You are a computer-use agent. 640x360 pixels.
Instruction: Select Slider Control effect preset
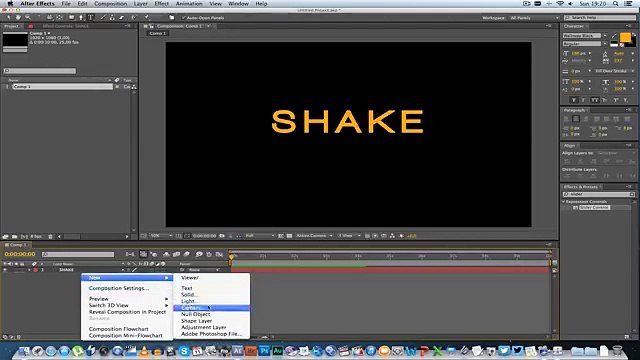(x=594, y=208)
